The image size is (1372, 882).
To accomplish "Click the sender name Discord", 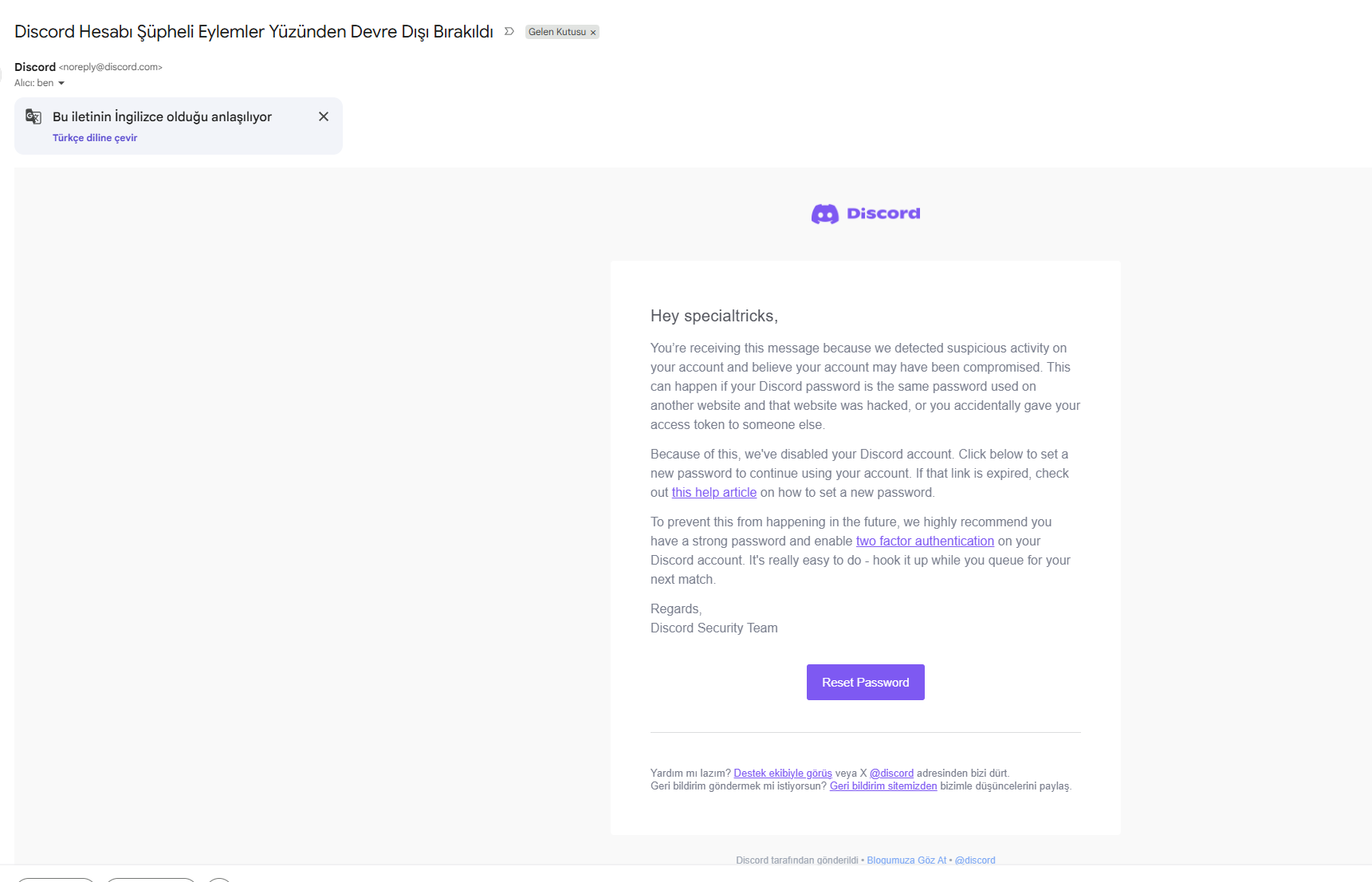I will [35, 67].
